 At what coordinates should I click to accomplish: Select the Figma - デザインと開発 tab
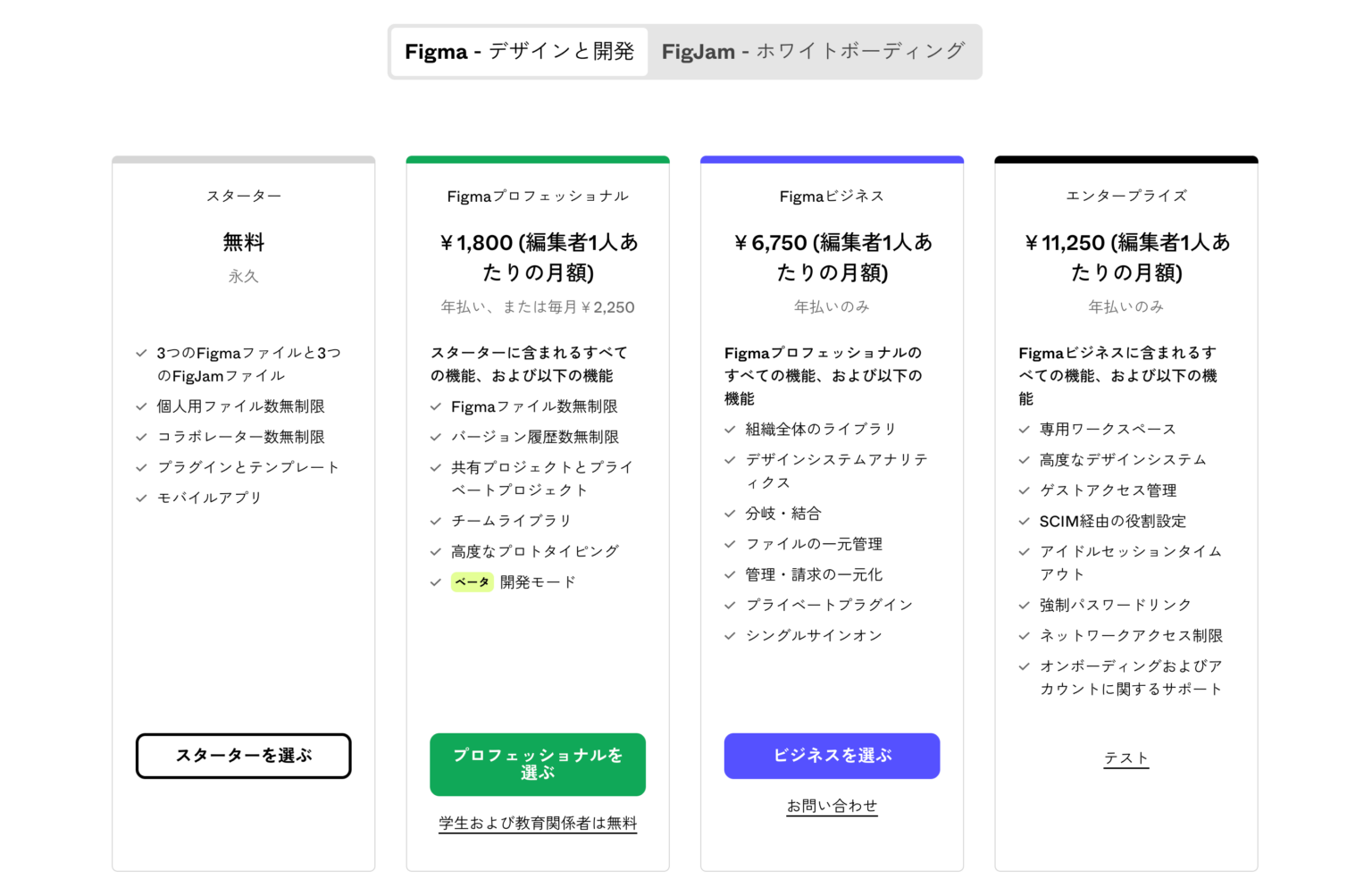(x=518, y=52)
